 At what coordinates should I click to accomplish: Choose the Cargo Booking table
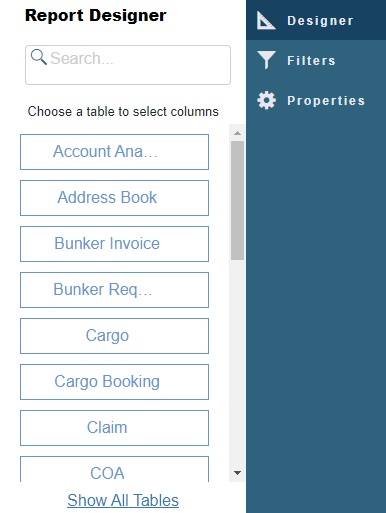[x=114, y=382]
